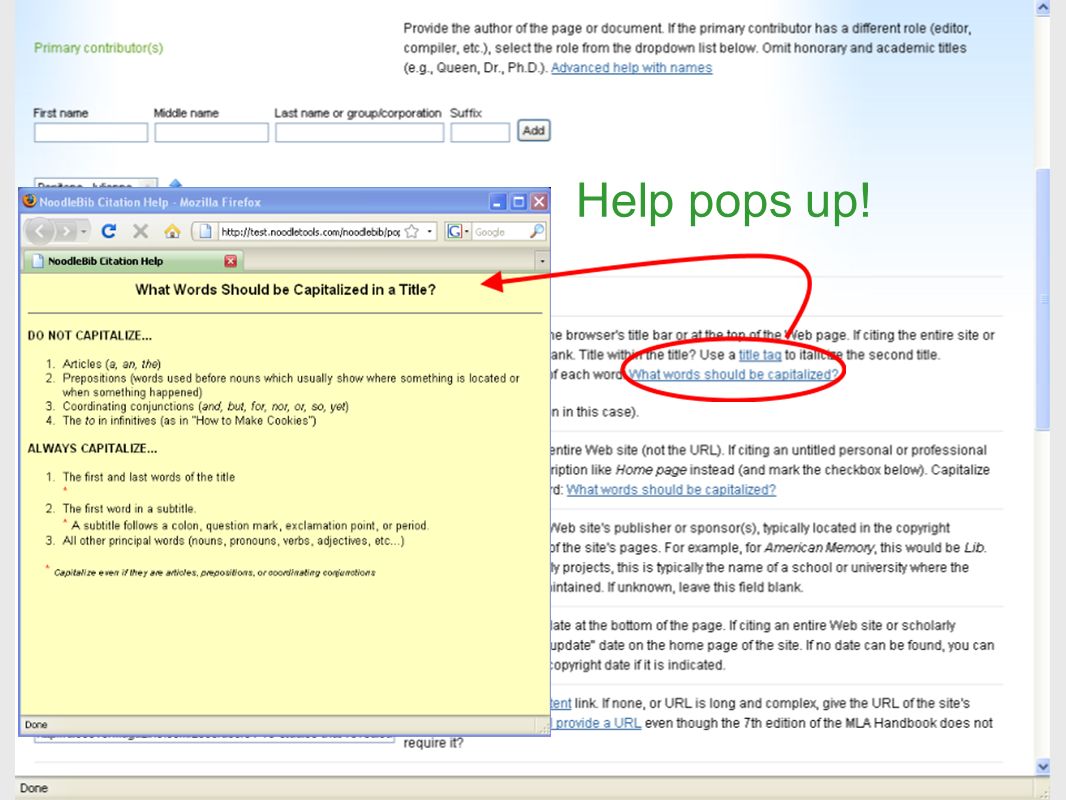Viewport: 1066px width, 800px height.
Task: Click the Forward arrow in Firefox popup
Action: 65,232
